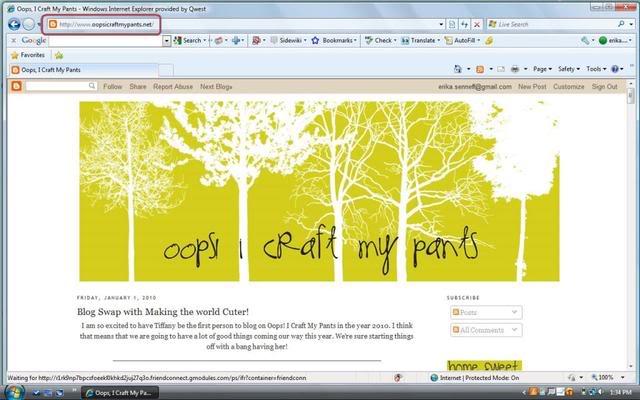Go back using the blue Back arrow
This screenshot has height=400, width=640.
click(x=14, y=24)
